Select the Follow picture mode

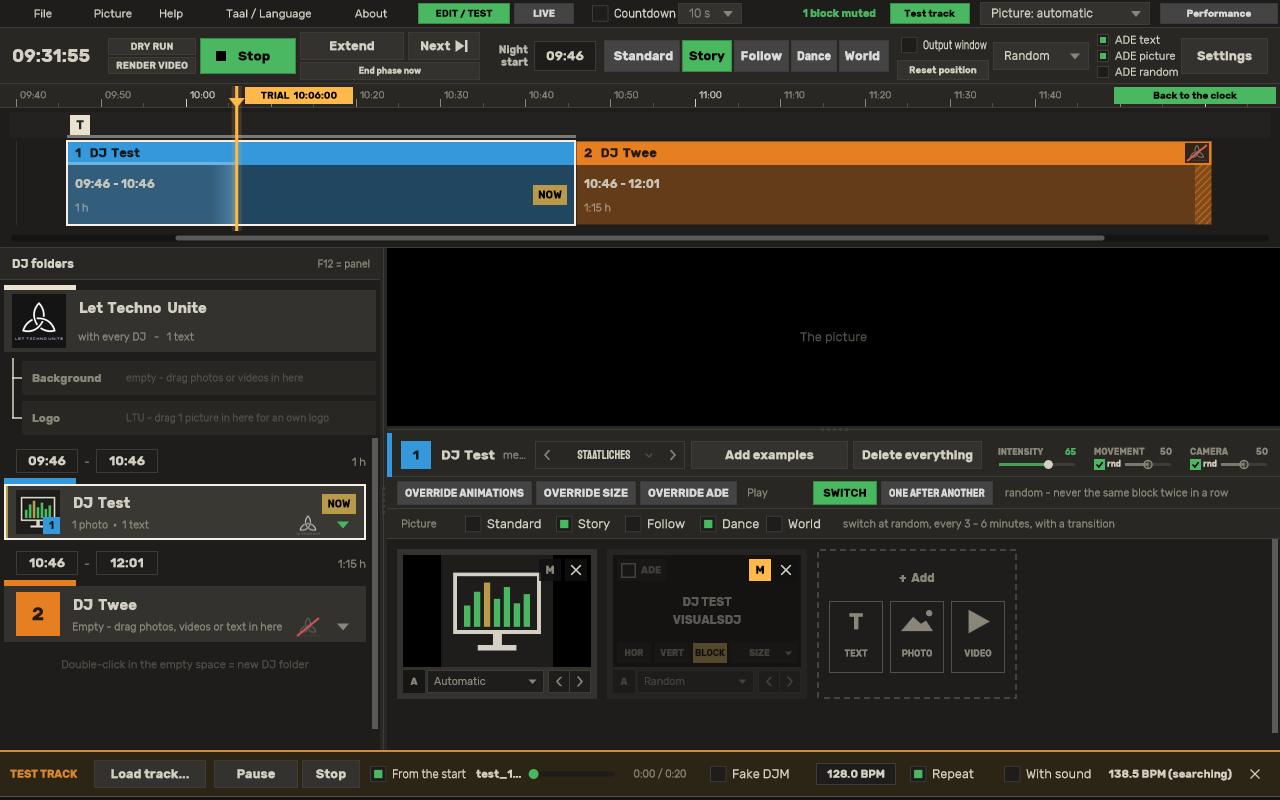761,56
